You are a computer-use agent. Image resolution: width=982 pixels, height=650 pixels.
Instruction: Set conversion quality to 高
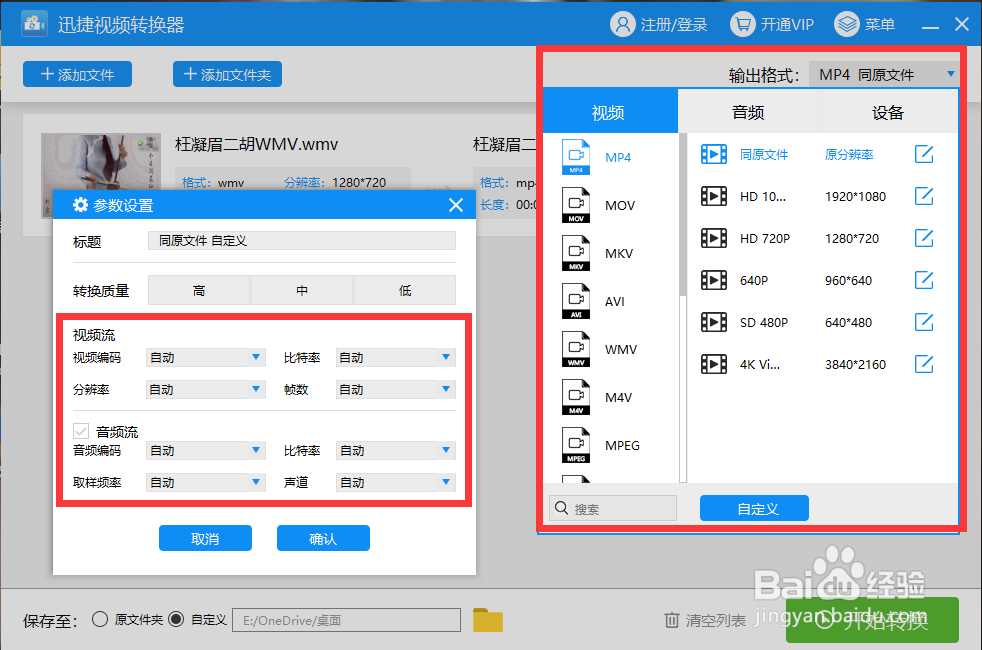[x=199, y=289]
